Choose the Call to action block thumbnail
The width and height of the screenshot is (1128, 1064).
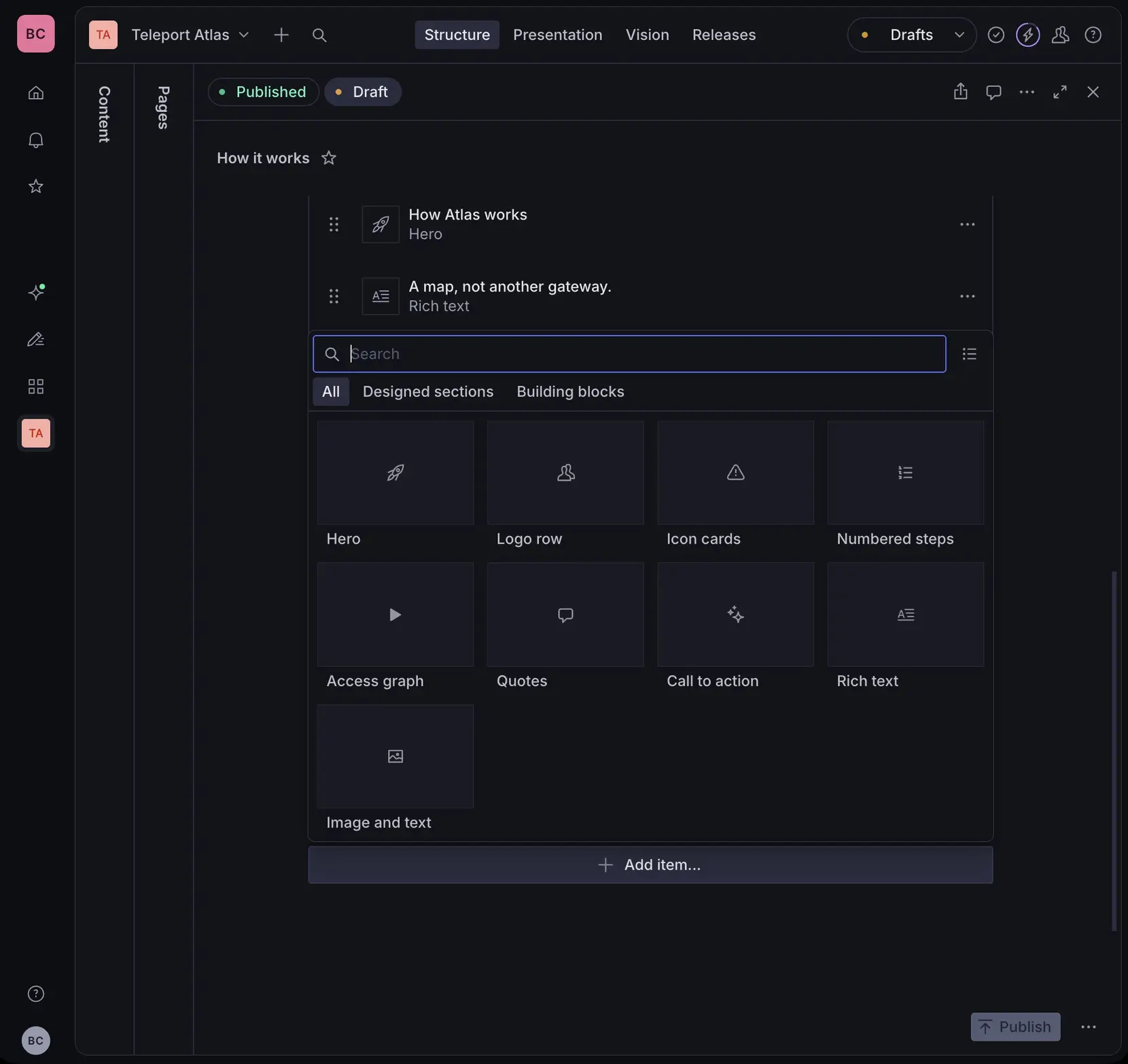click(x=736, y=615)
